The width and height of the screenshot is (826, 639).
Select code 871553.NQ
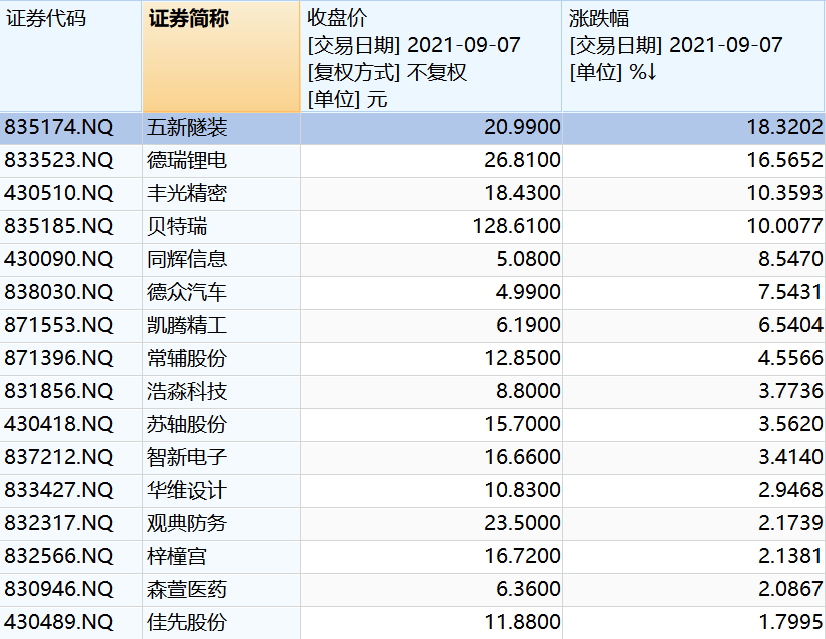coord(58,325)
